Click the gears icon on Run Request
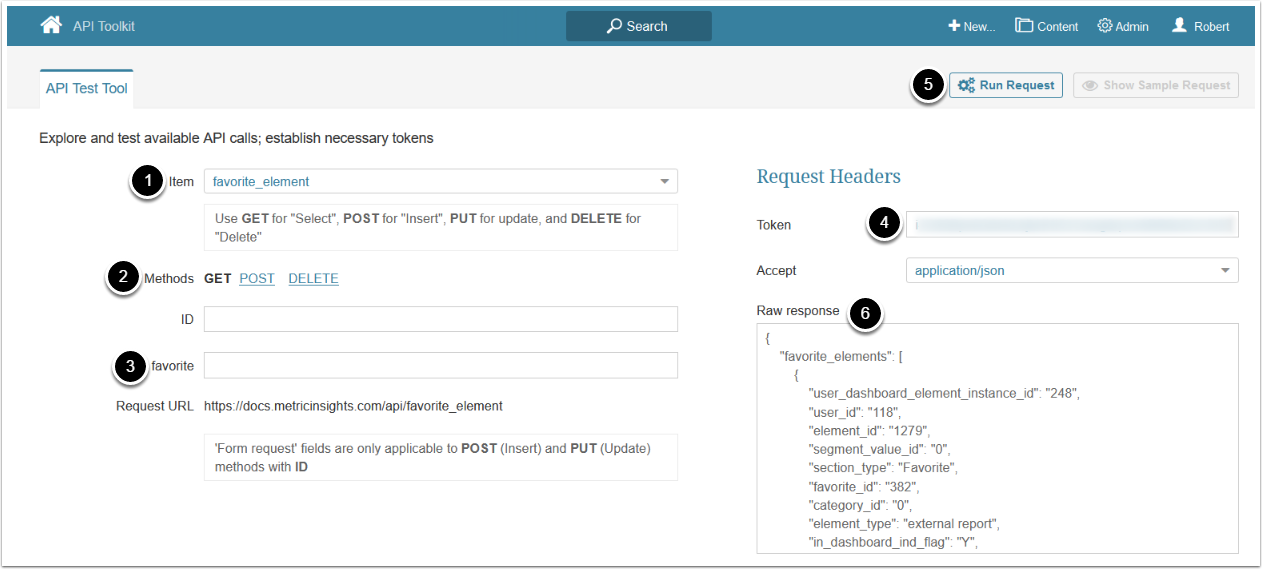The image size is (1262, 569). (966, 86)
